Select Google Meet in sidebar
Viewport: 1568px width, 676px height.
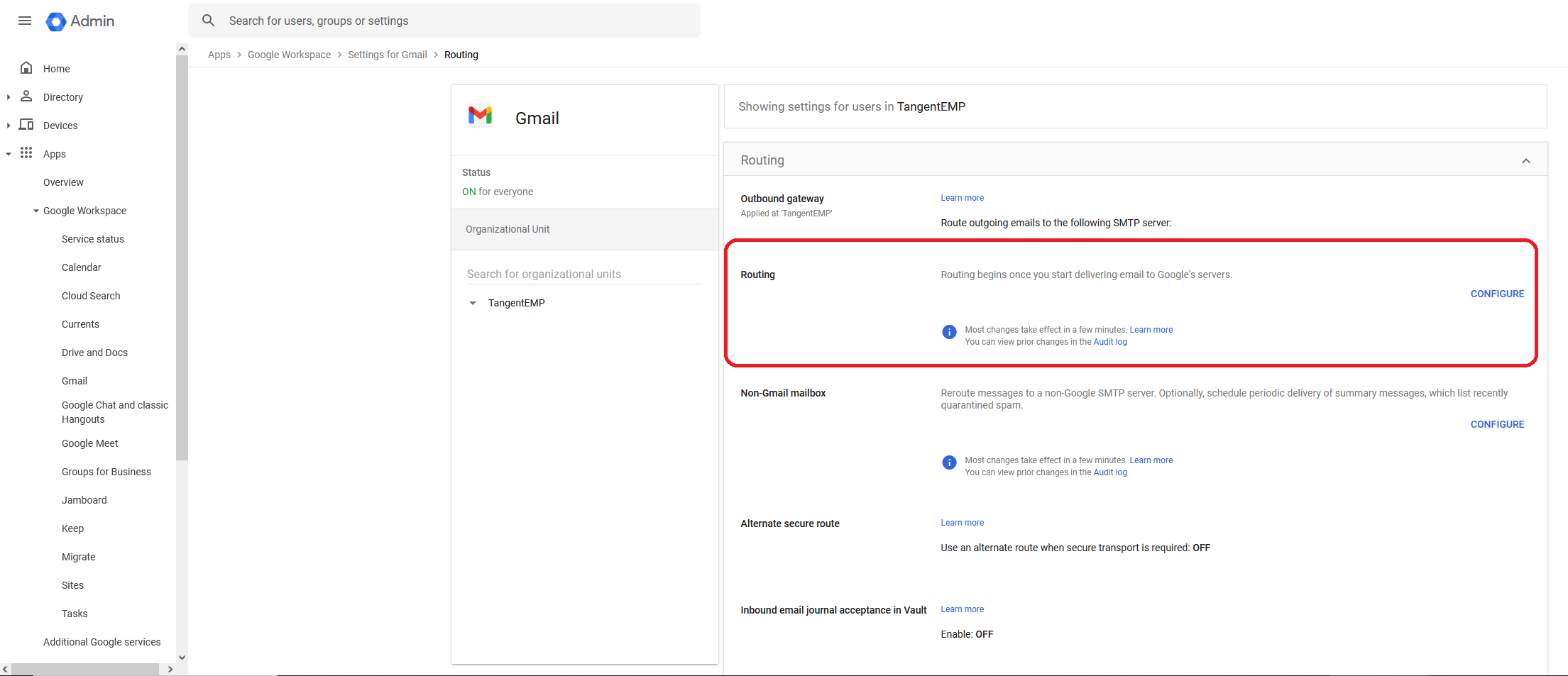point(90,443)
